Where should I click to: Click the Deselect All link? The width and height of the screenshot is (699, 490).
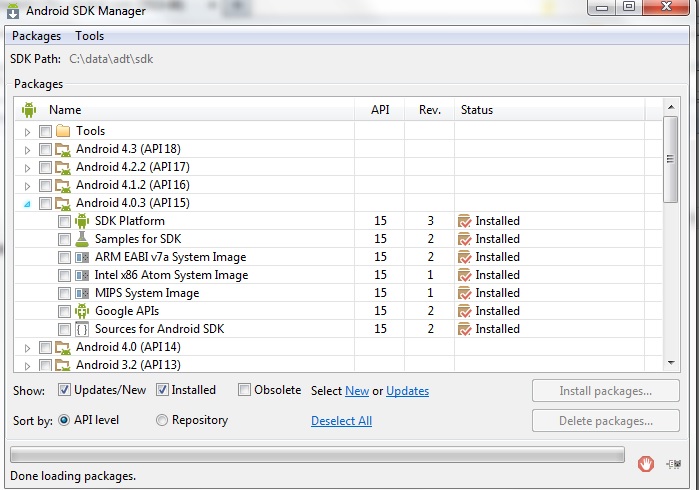pos(341,421)
